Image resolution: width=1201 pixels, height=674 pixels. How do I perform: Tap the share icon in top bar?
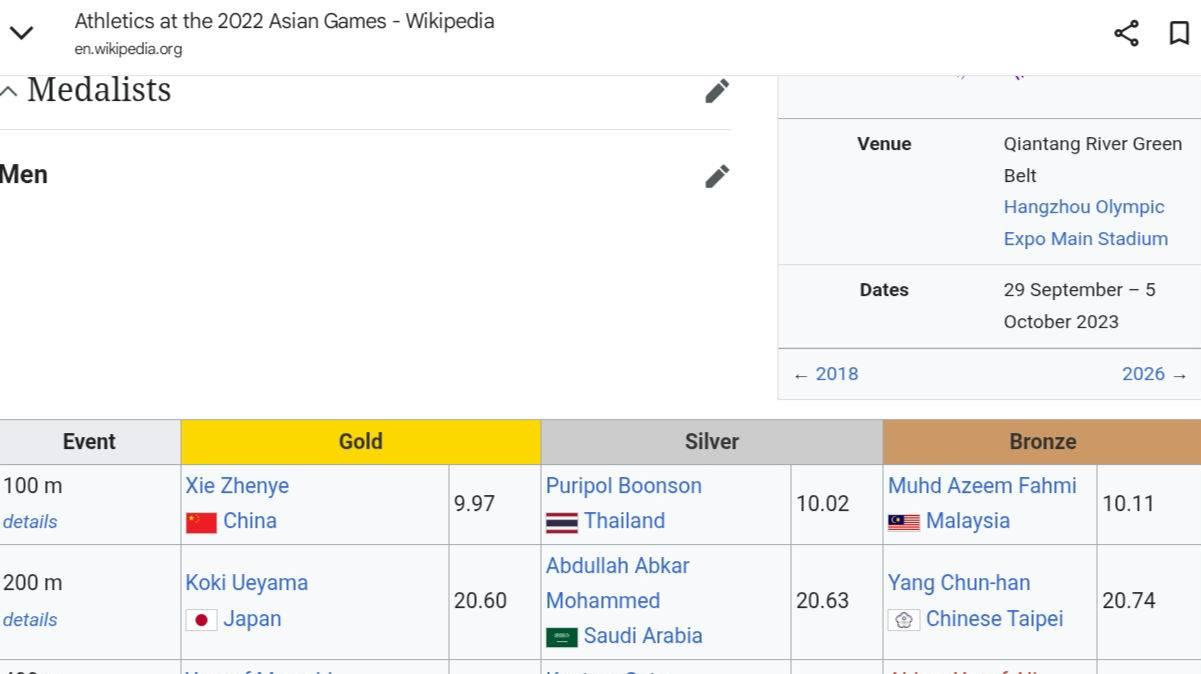click(x=1126, y=33)
